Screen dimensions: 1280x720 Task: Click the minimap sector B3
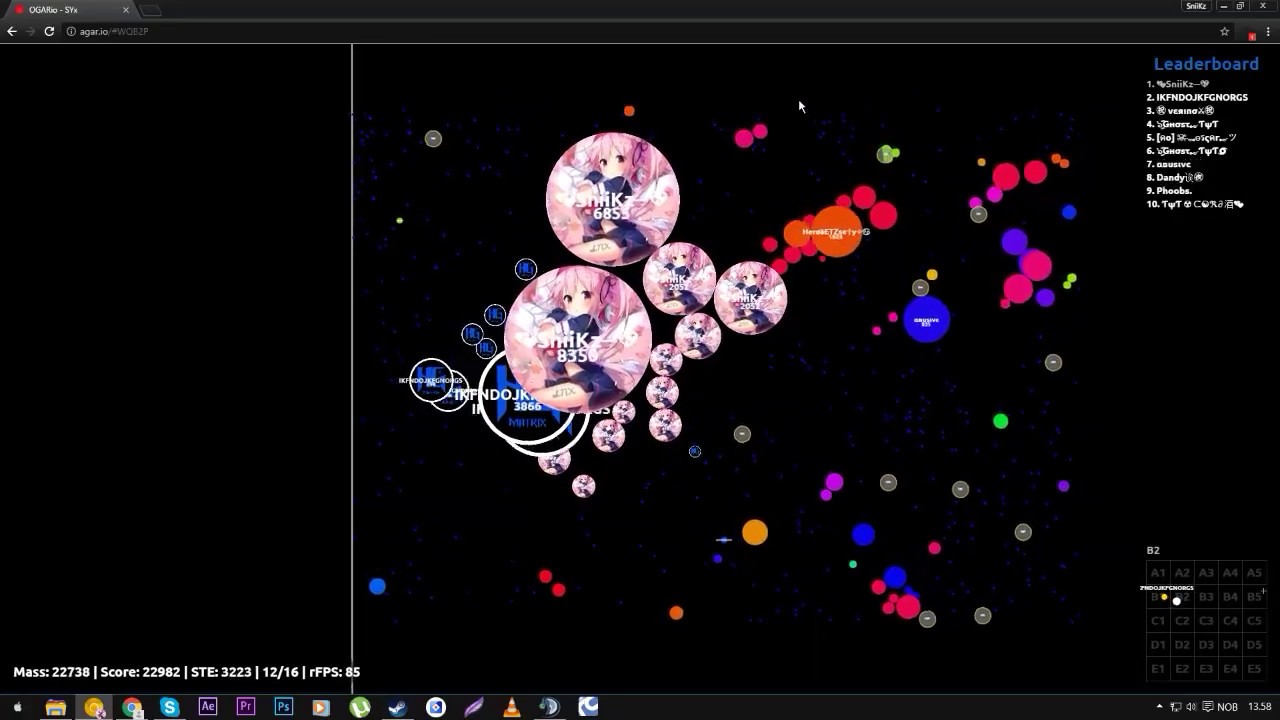(x=1206, y=597)
